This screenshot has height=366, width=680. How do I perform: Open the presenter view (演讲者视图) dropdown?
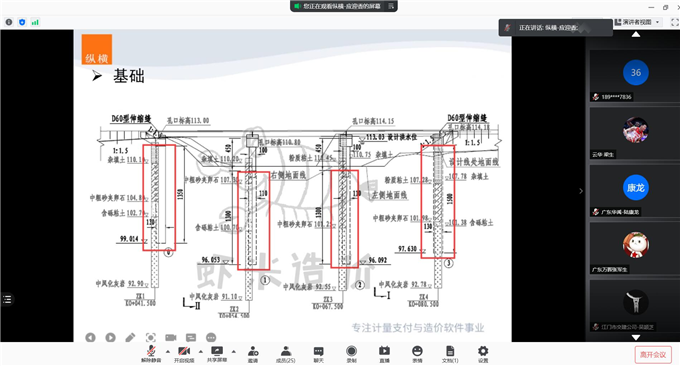(638, 22)
